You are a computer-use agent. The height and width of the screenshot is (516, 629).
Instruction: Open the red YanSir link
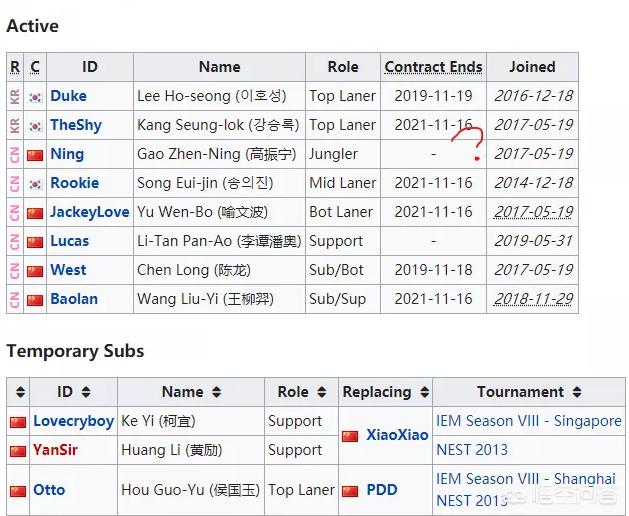55,450
